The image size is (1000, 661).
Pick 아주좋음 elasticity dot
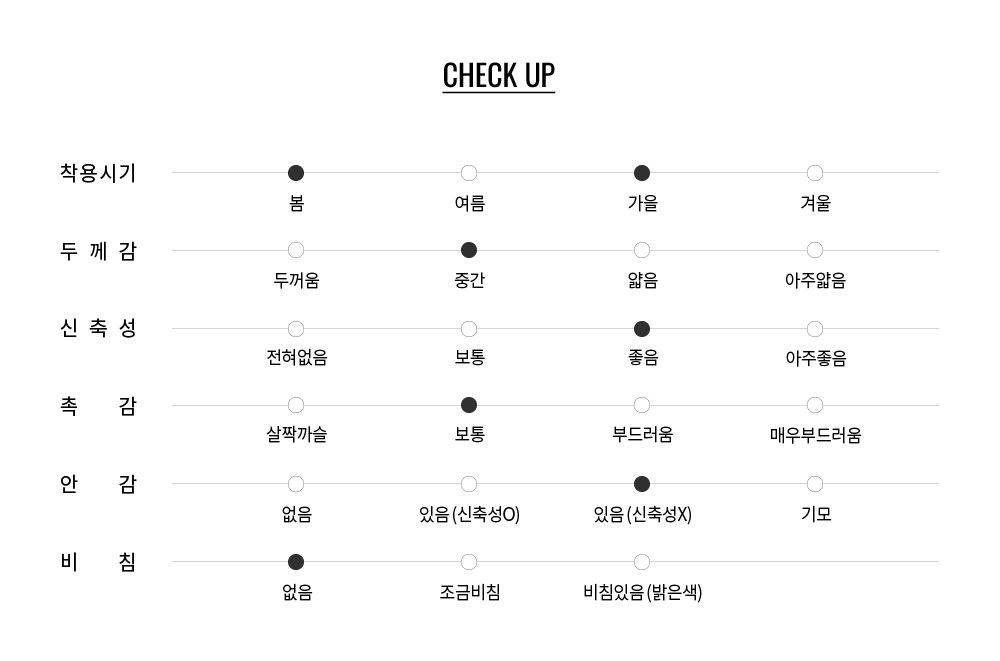tap(814, 329)
